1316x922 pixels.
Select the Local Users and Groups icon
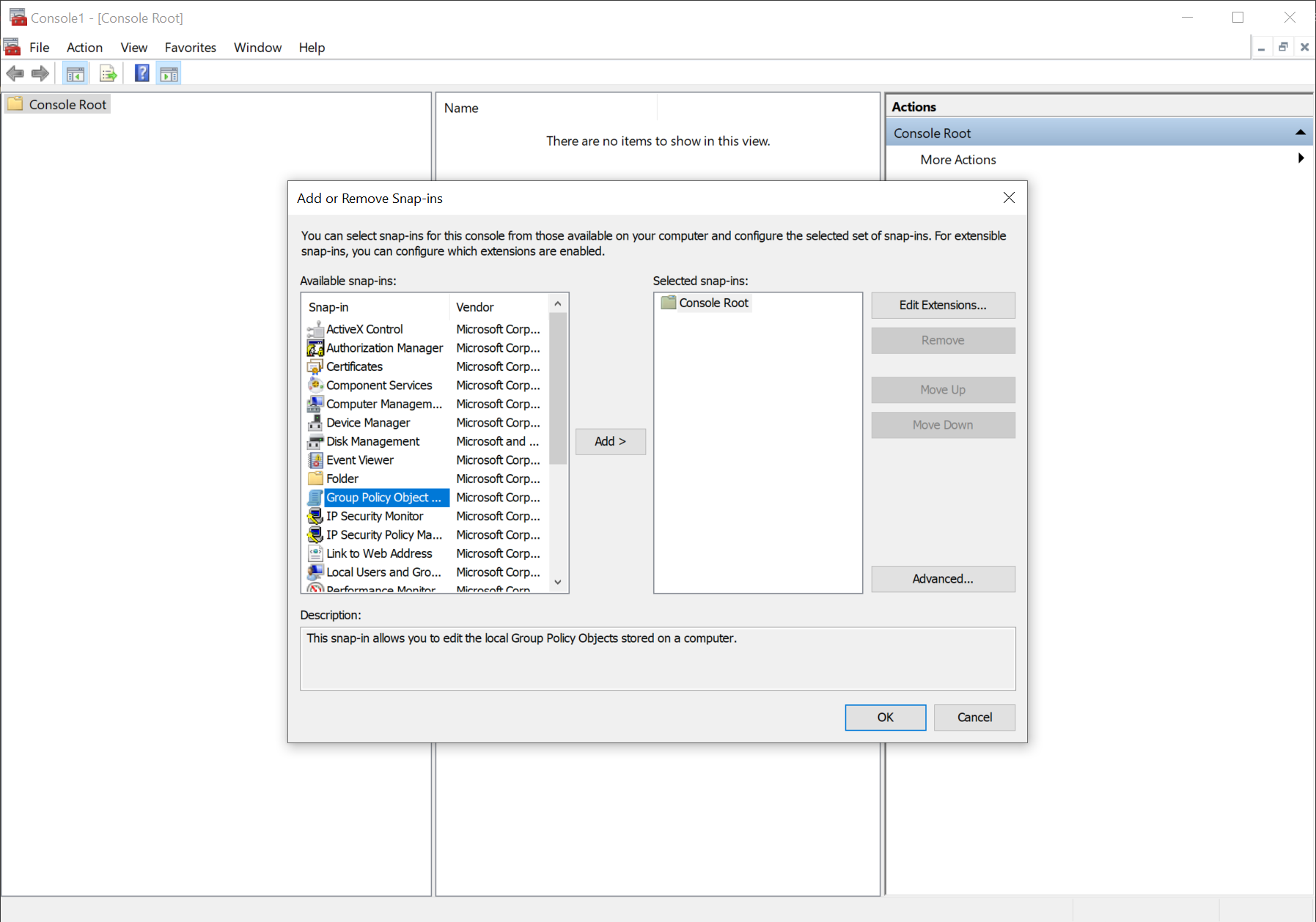click(x=315, y=572)
